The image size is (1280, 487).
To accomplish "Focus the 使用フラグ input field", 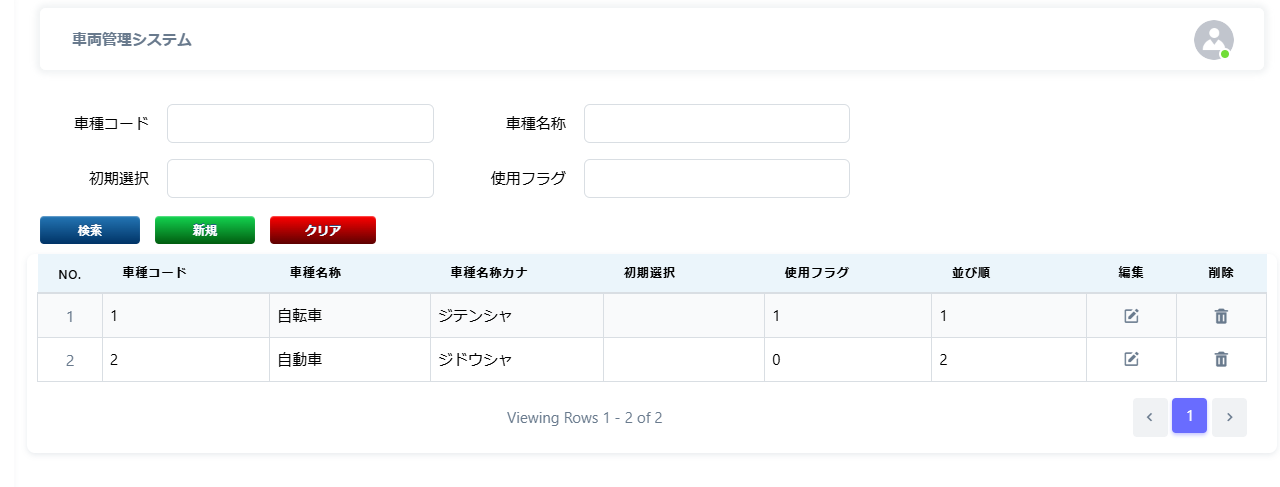I will click(717, 179).
